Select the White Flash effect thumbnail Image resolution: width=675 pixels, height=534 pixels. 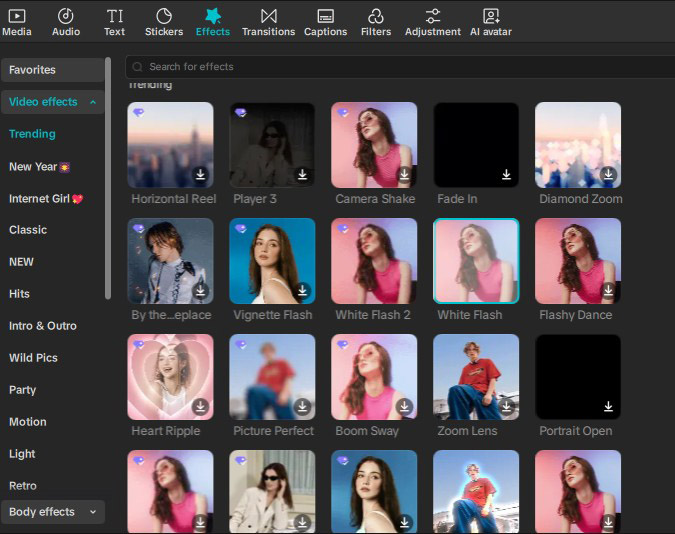pyautogui.click(x=476, y=260)
